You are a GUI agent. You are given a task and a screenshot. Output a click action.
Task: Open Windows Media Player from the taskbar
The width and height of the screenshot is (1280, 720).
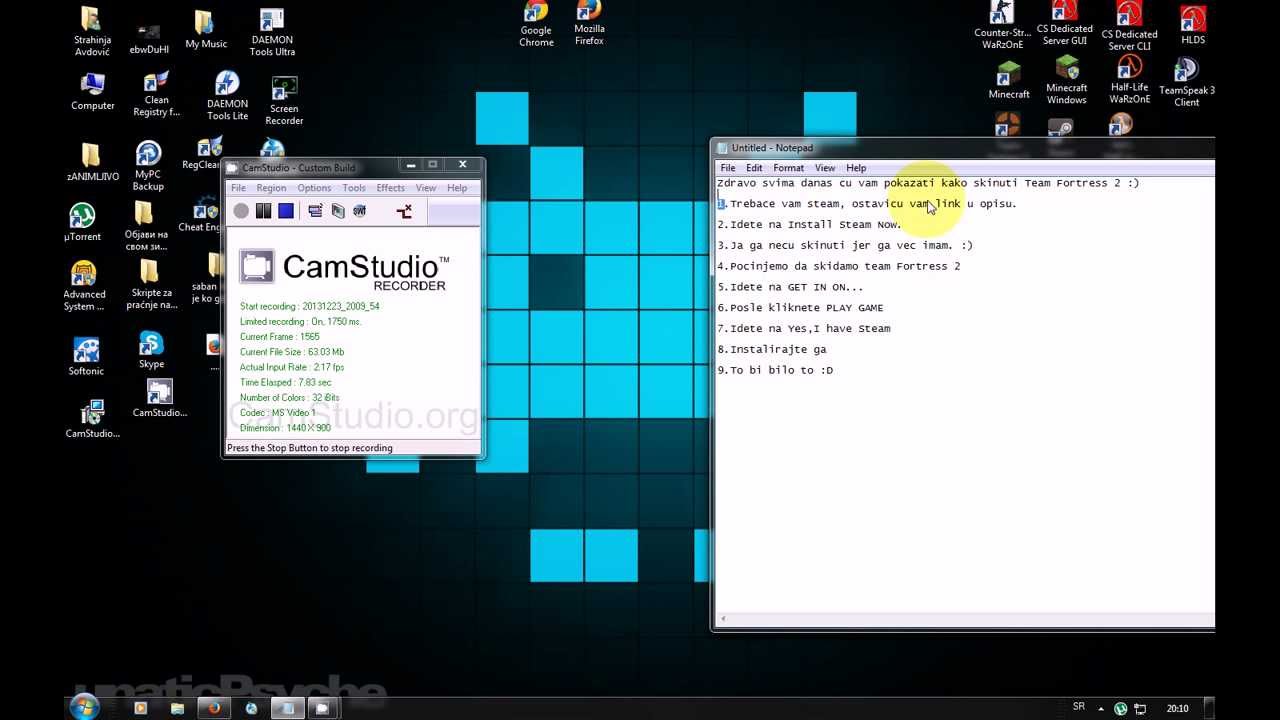tap(140, 708)
